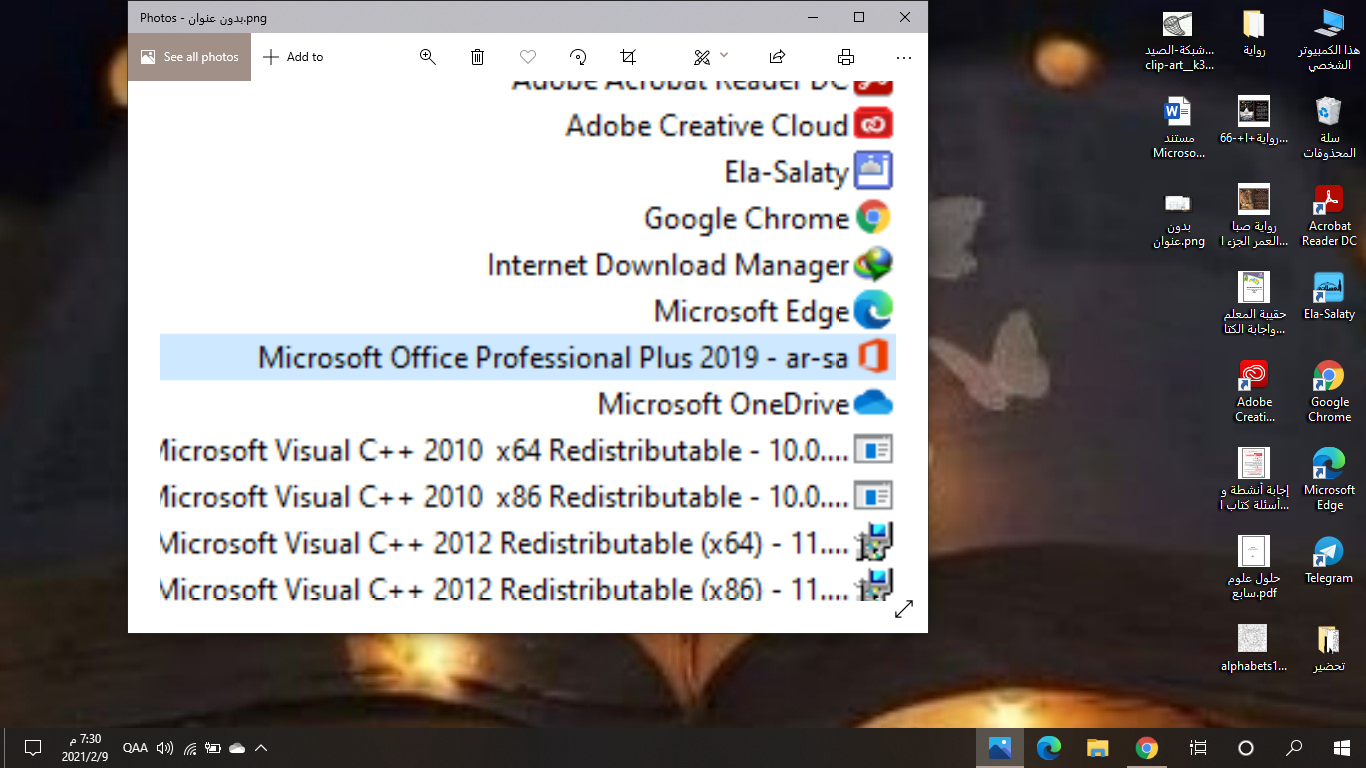Open Task View from the taskbar
Image resolution: width=1366 pixels, height=768 pixels.
[1197, 748]
